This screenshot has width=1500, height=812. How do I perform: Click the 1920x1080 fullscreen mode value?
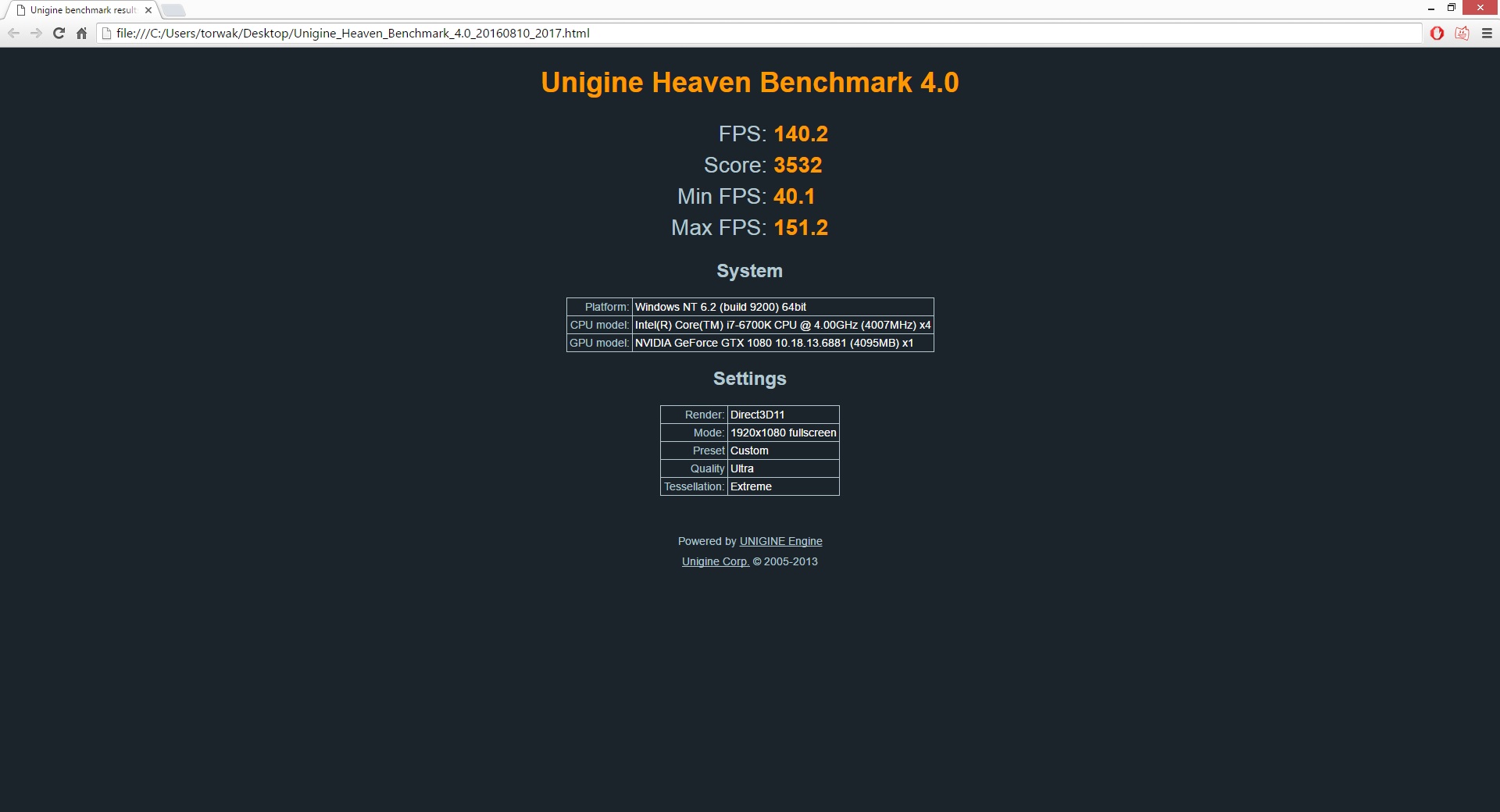(784, 433)
